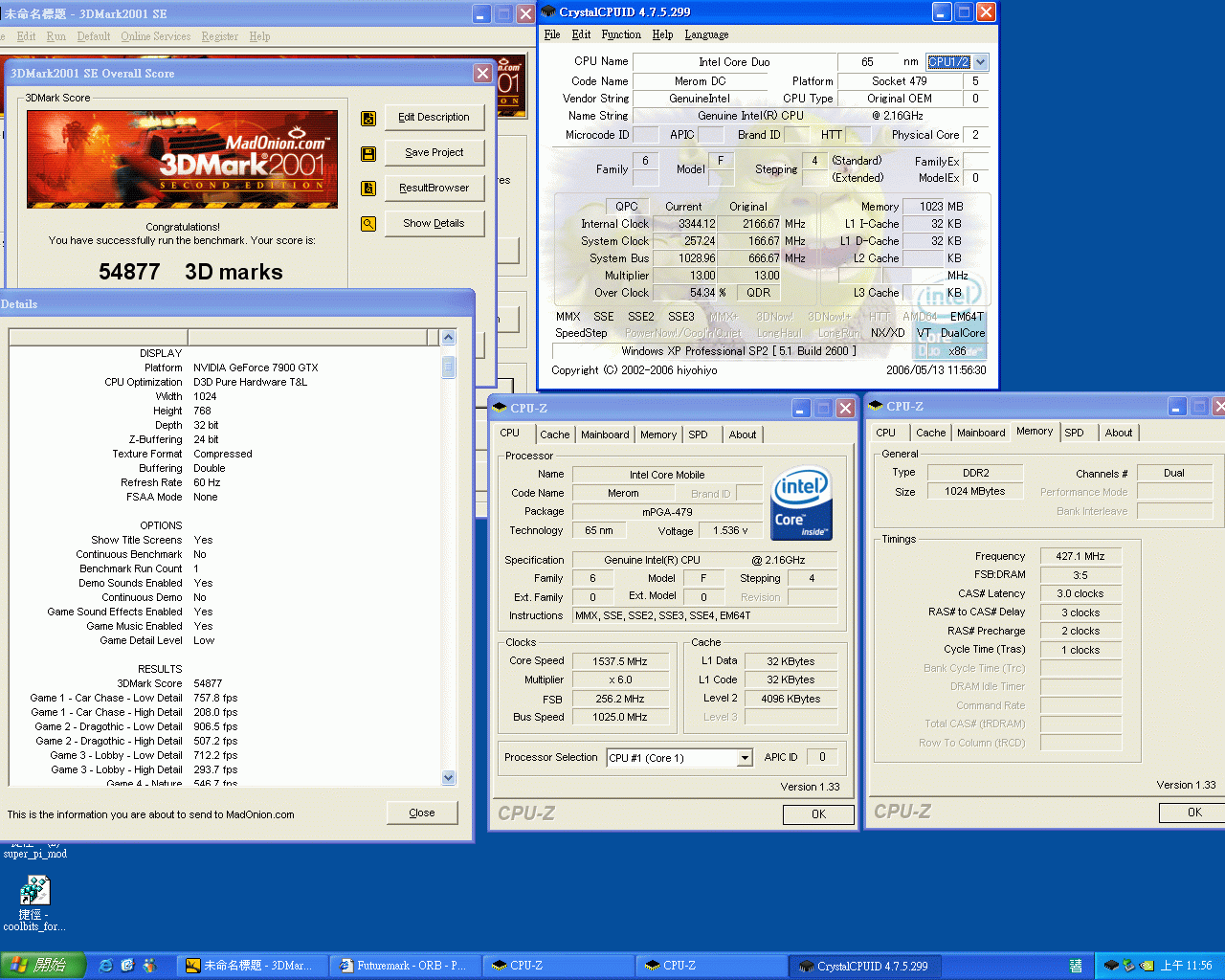
Task: Click the Details list scrollbar thumb
Action: [x=449, y=367]
